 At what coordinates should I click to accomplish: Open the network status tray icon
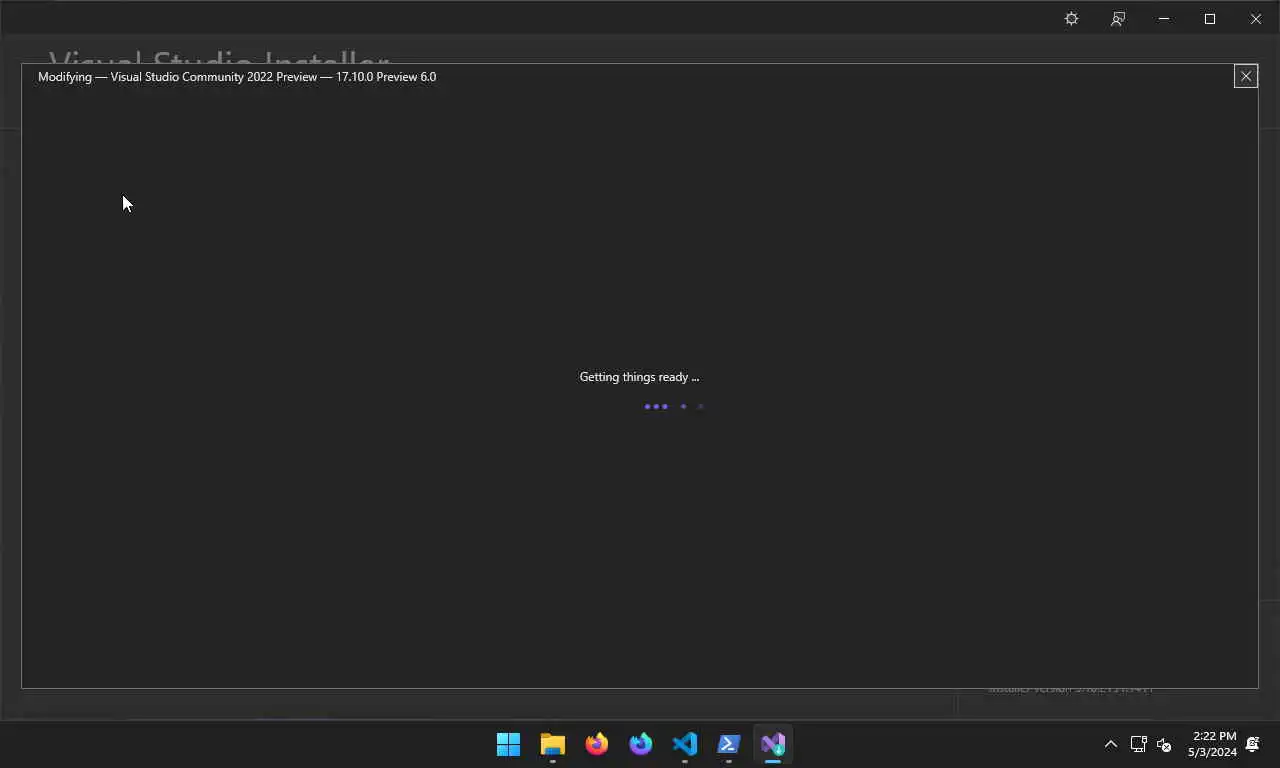(x=1138, y=744)
